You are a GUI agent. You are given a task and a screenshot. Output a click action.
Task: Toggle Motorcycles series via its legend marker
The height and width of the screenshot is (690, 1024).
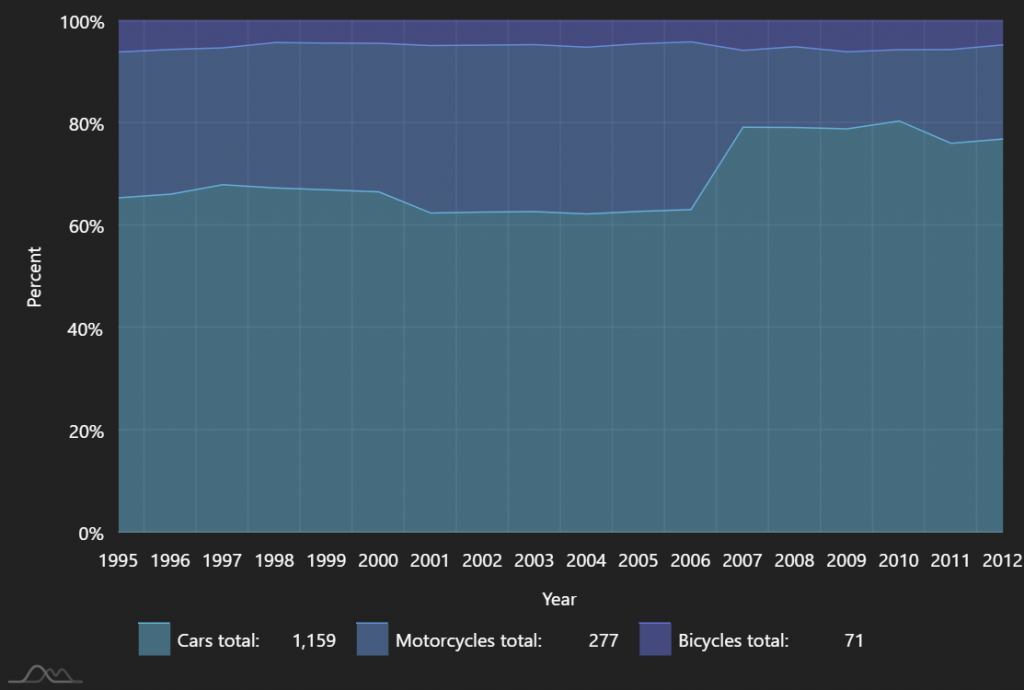pos(372,640)
